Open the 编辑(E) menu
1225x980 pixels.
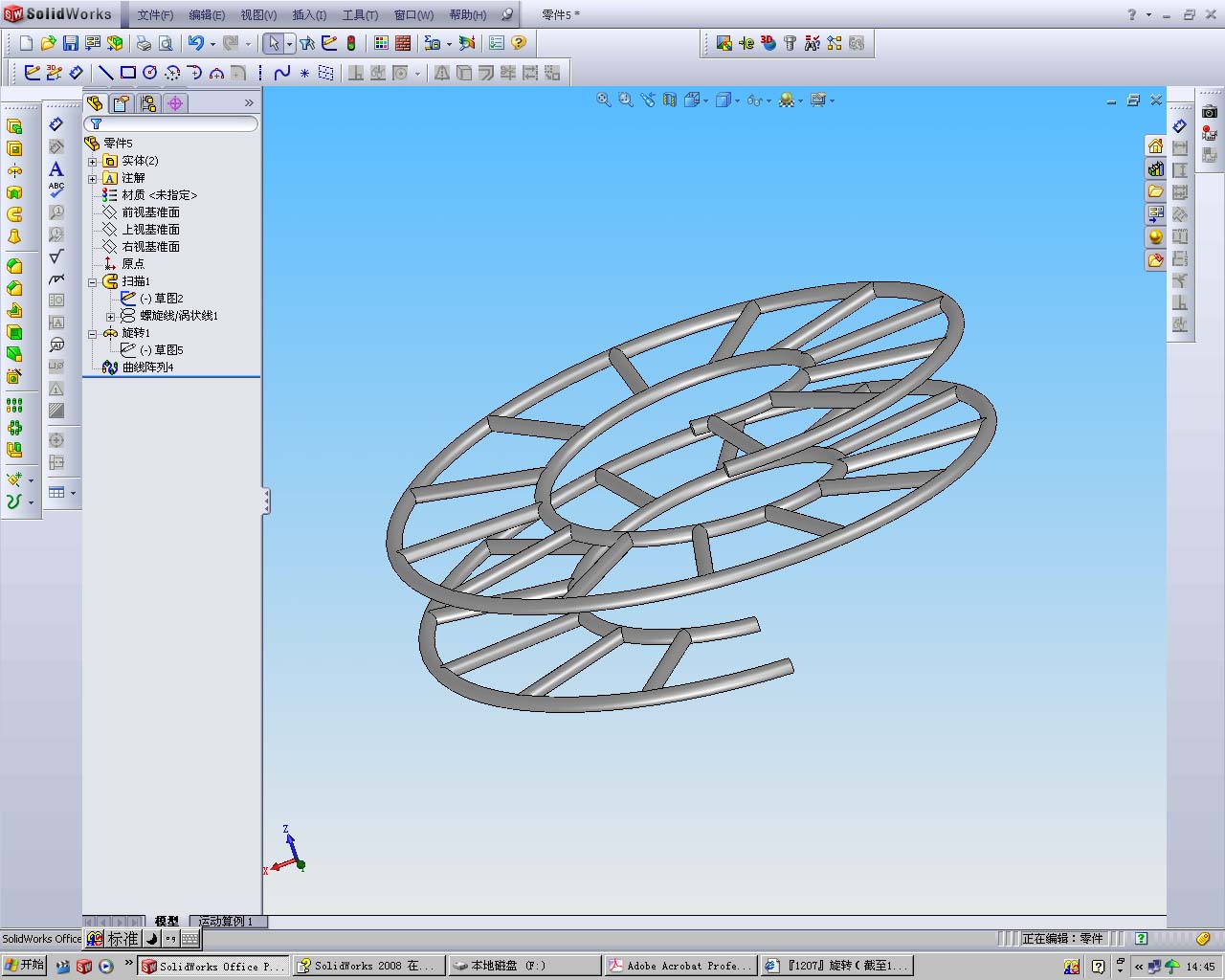207,15
